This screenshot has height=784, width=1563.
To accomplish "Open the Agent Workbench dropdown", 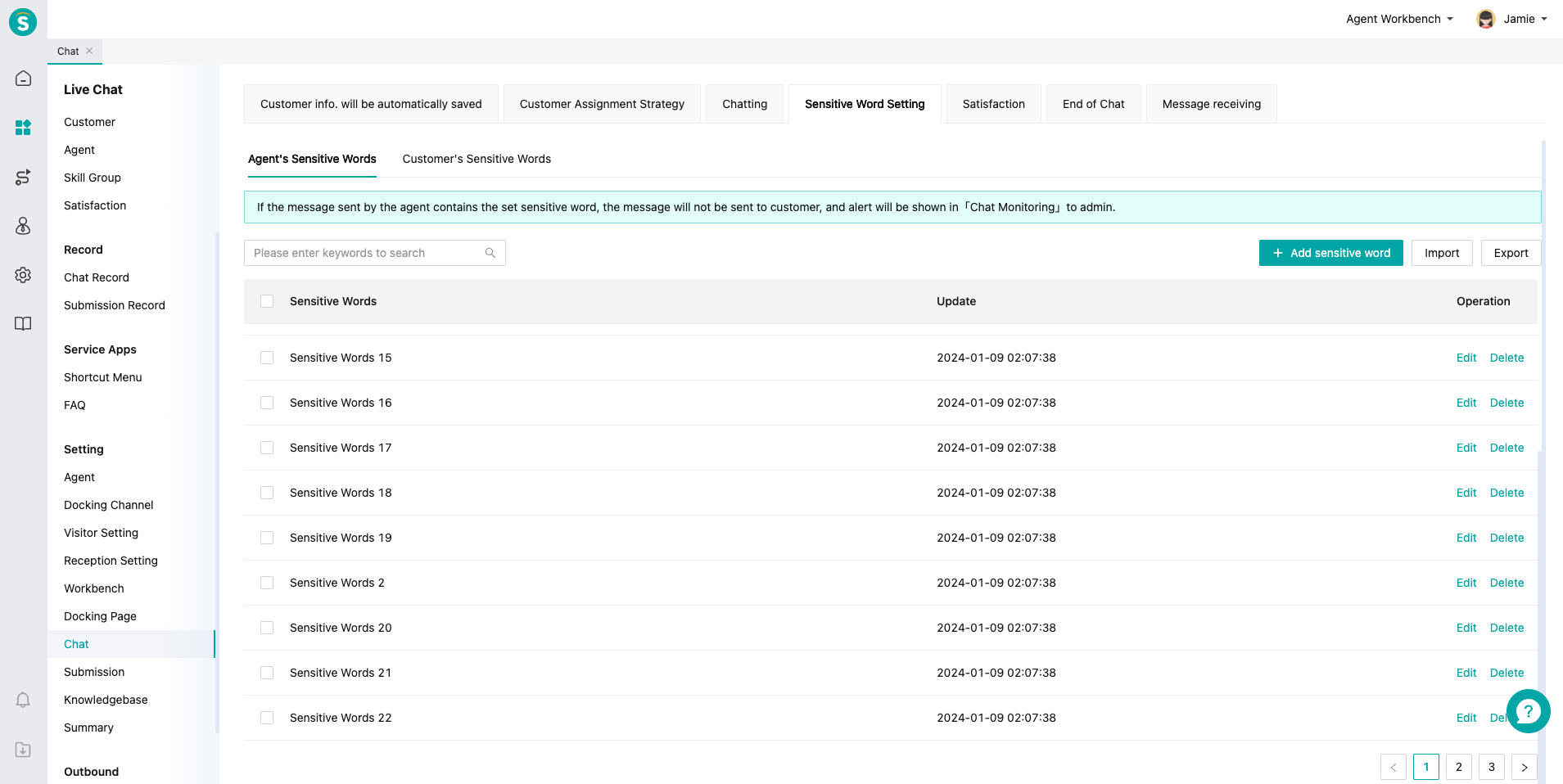I will tap(1399, 19).
